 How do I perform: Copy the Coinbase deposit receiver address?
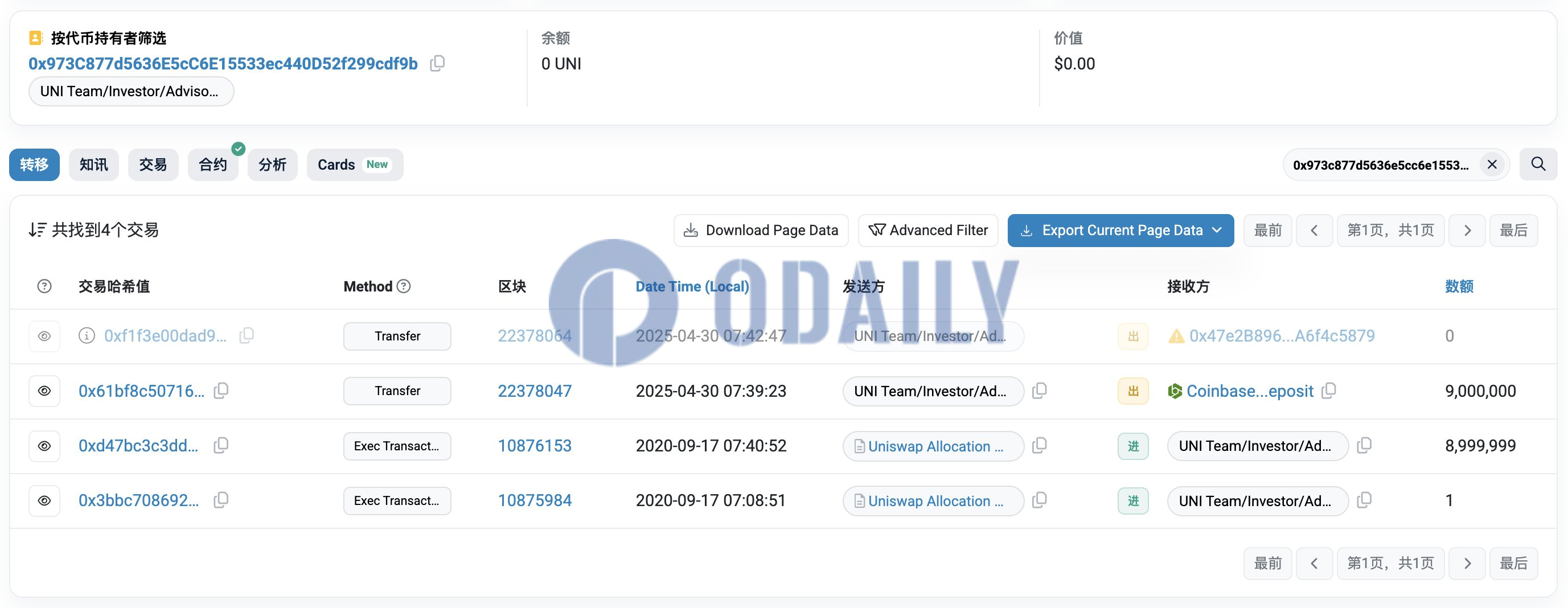click(1329, 391)
